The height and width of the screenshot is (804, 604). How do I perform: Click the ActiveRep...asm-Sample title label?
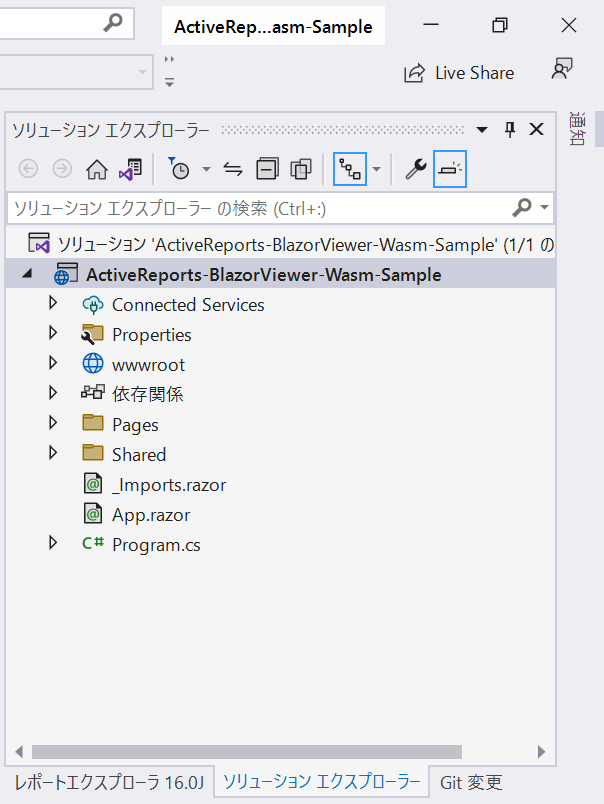coord(273,27)
